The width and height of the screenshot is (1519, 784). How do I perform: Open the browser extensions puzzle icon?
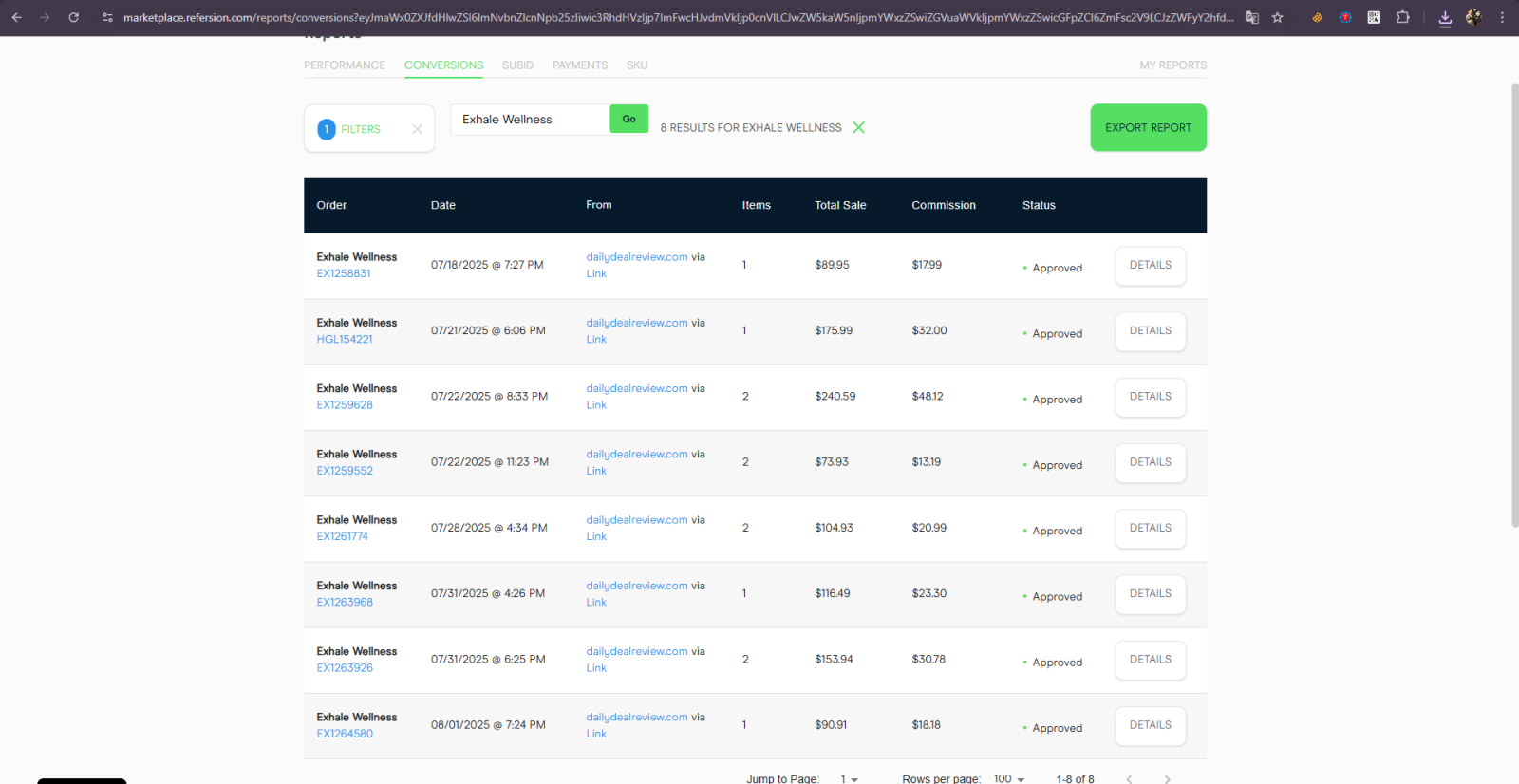click(x=1403, y=17)
